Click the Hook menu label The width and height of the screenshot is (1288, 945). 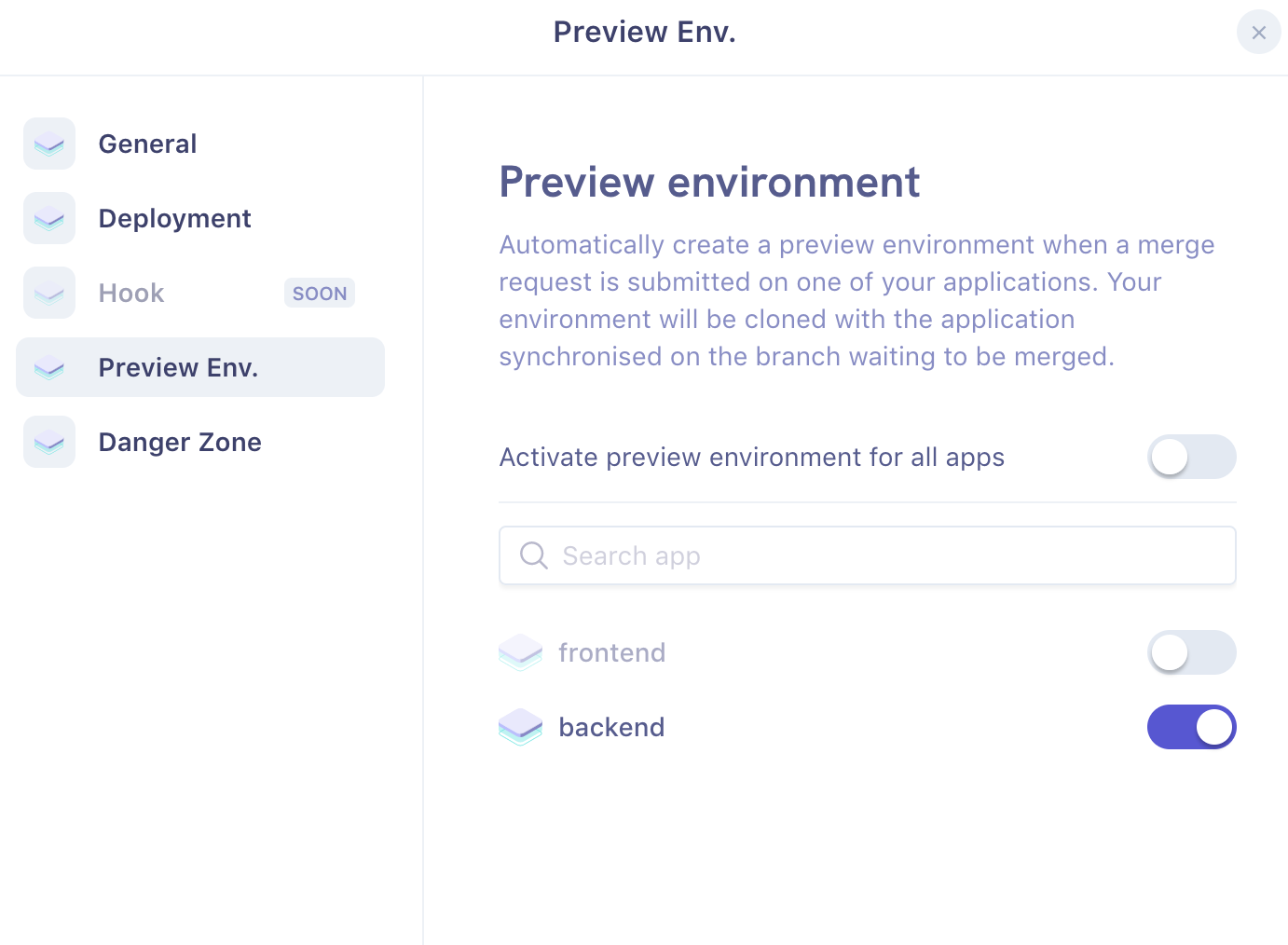point(131,293)
